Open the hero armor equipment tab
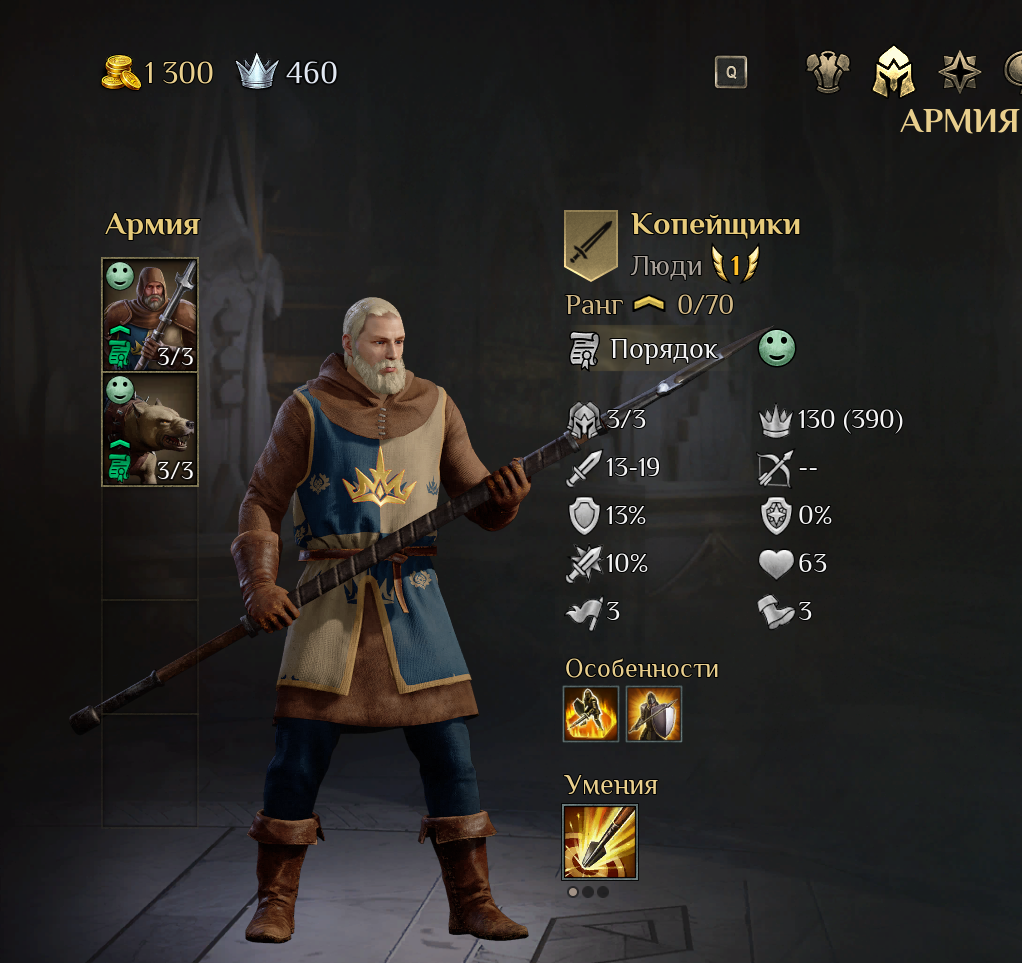This screenshot has height=963, width=1022. click(827, 72)
